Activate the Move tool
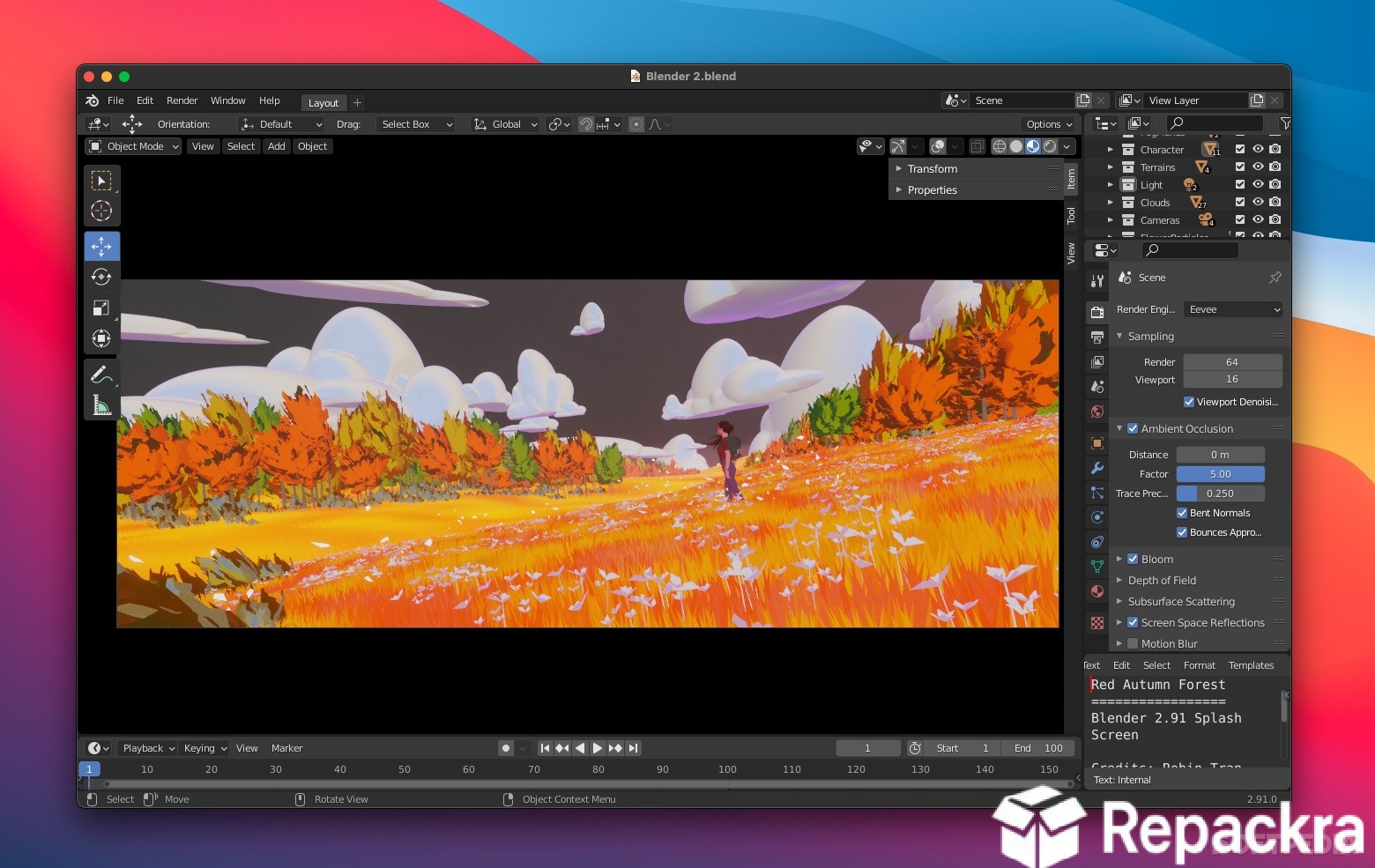Viewport: 1375px width, 868px height. point(101,247)
